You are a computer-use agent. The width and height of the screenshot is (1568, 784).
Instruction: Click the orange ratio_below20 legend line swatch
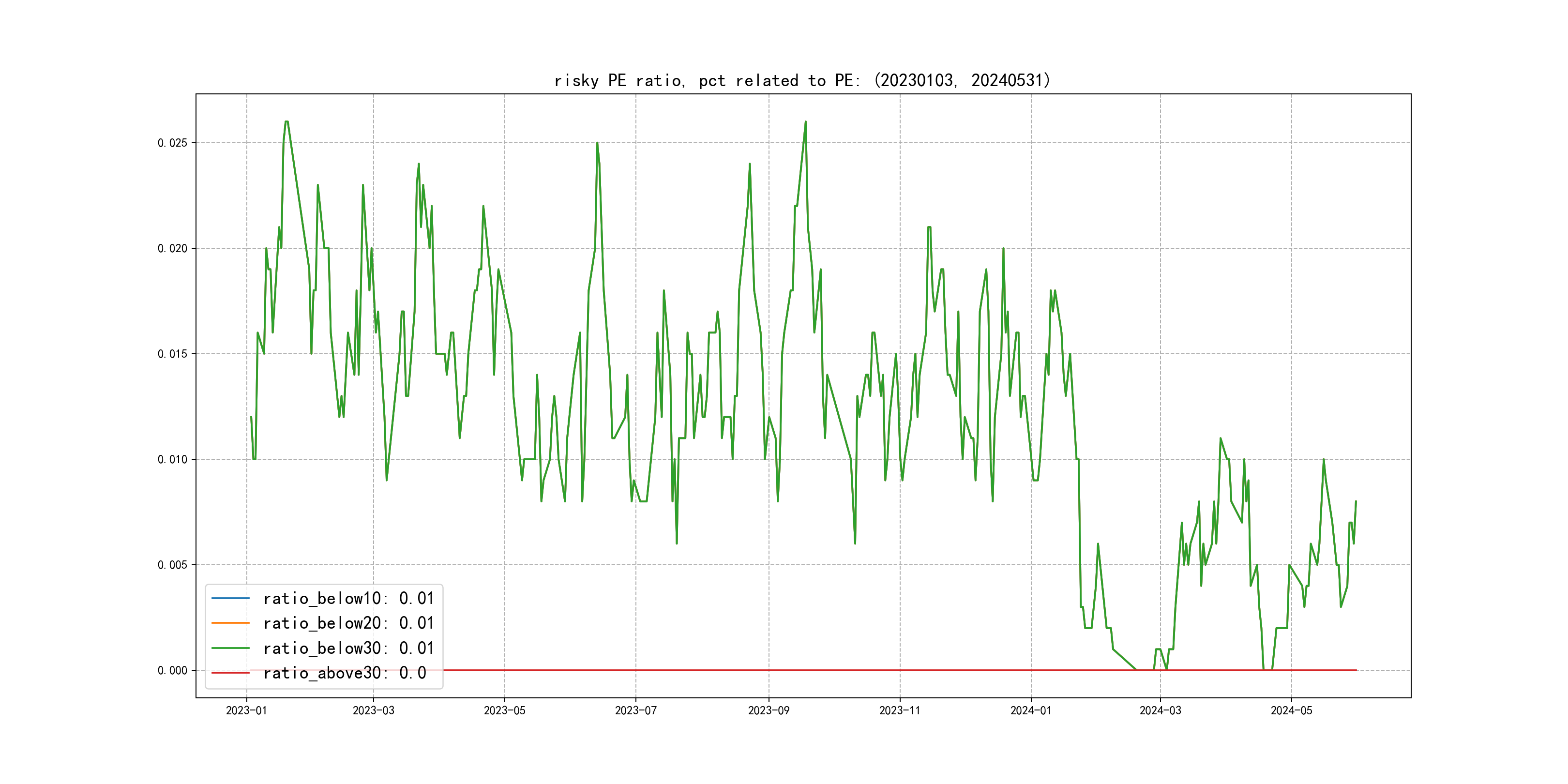230,623
